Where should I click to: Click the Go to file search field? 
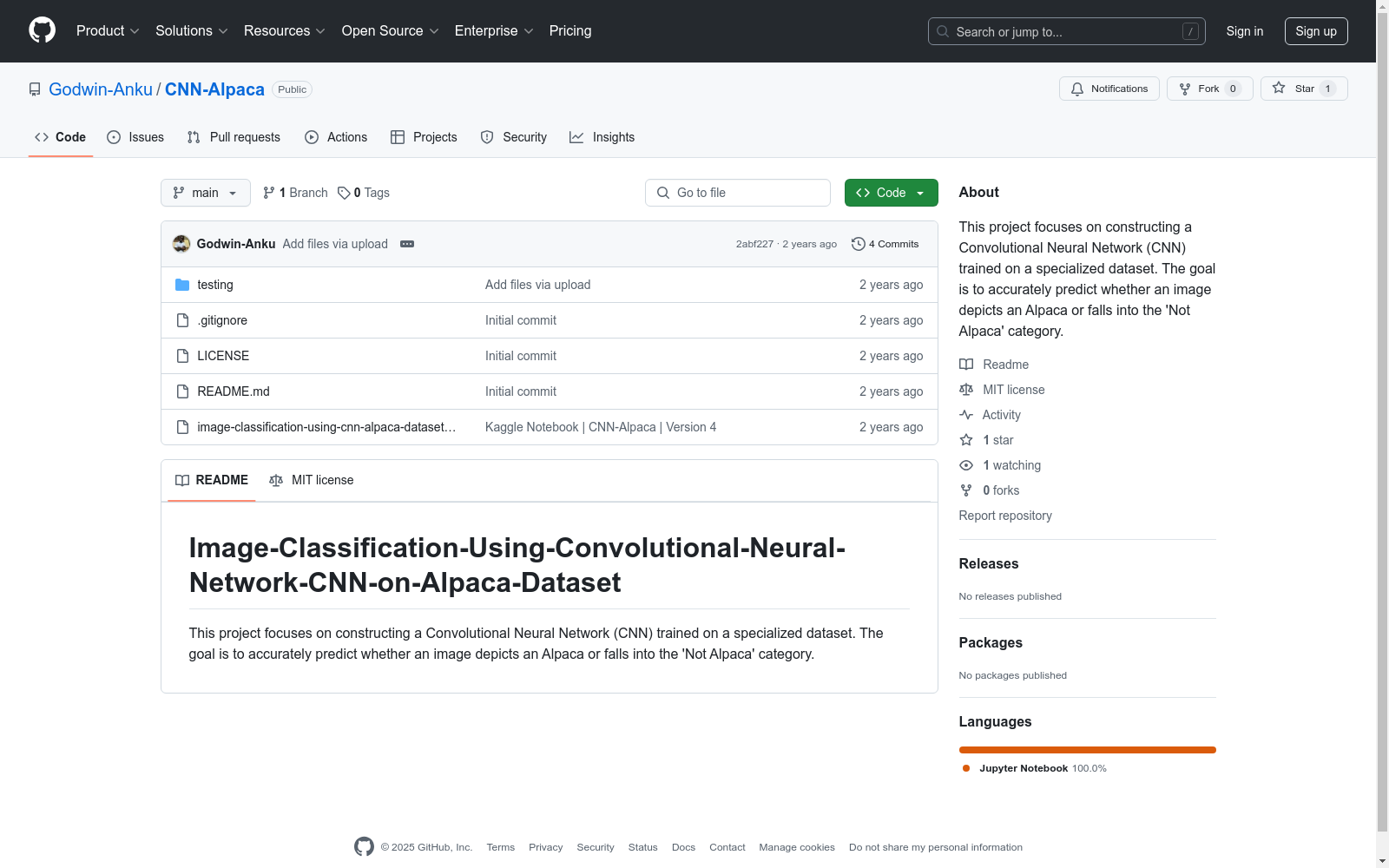click(738, 193)
